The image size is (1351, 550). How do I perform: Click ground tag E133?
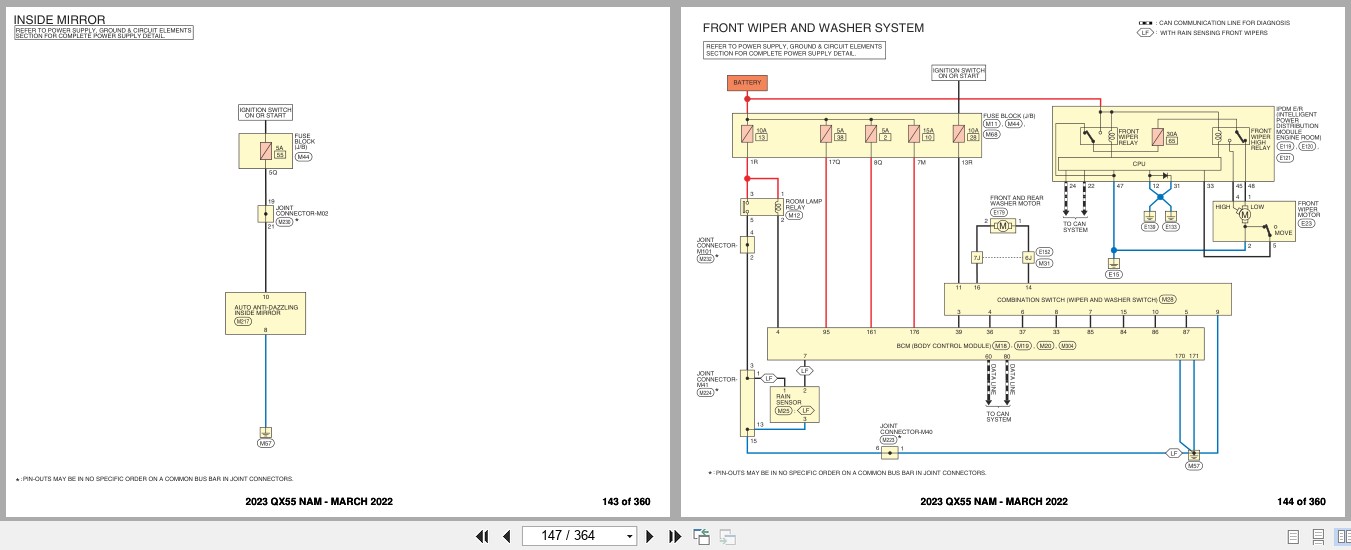1171,227
